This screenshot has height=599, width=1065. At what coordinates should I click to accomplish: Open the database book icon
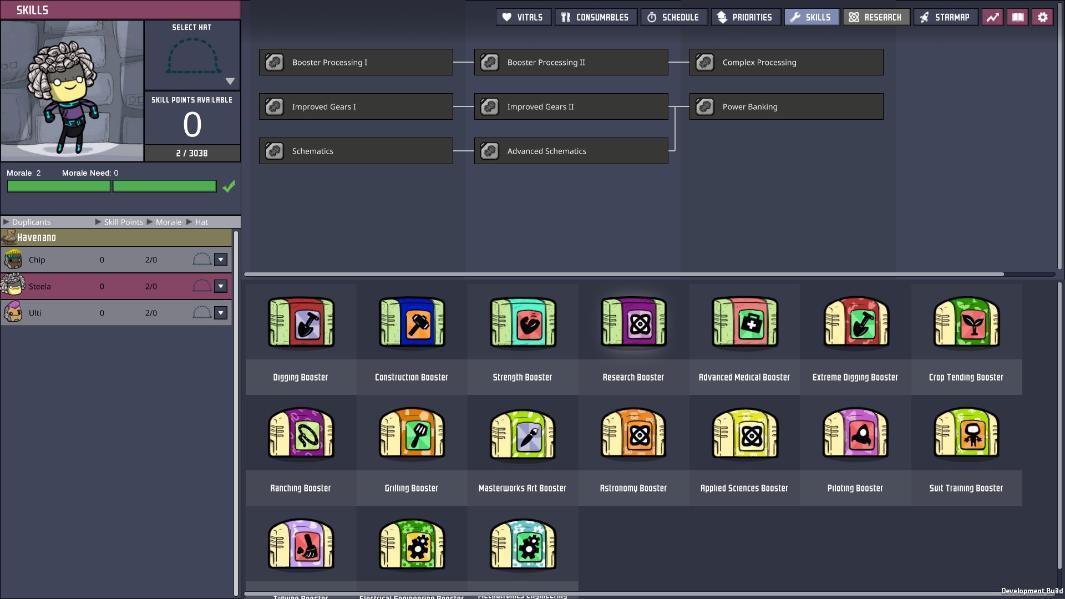[1017, 17]
